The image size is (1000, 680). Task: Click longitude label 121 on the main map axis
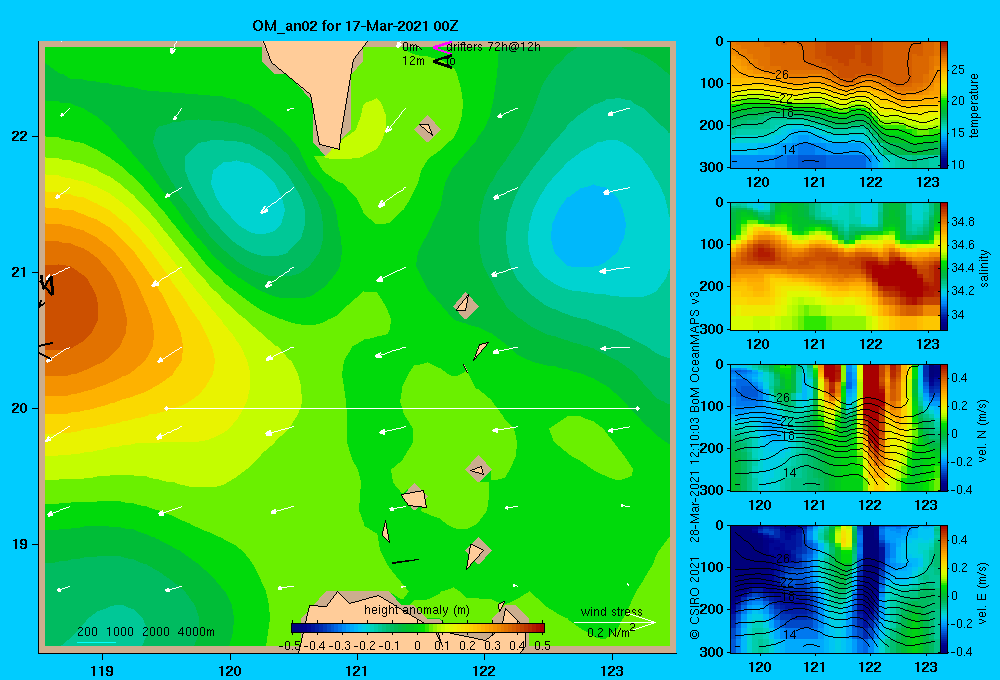point(357,670)
